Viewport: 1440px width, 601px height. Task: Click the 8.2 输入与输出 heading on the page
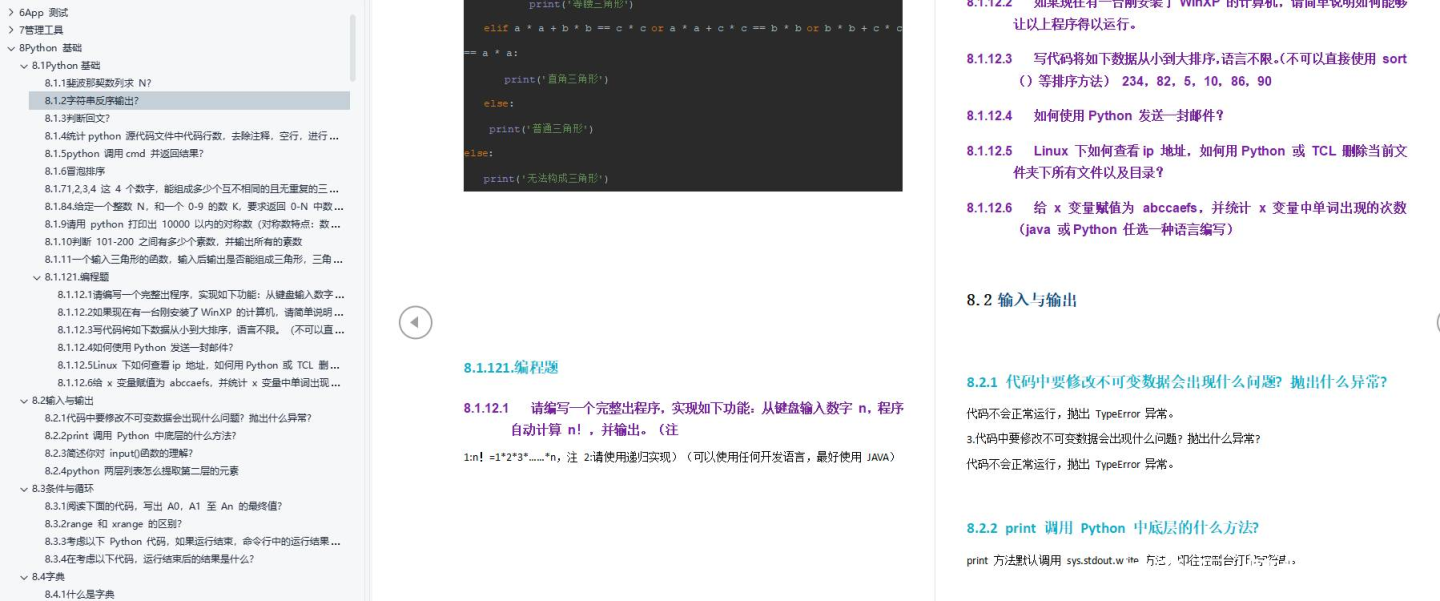tap(1021, 300)
